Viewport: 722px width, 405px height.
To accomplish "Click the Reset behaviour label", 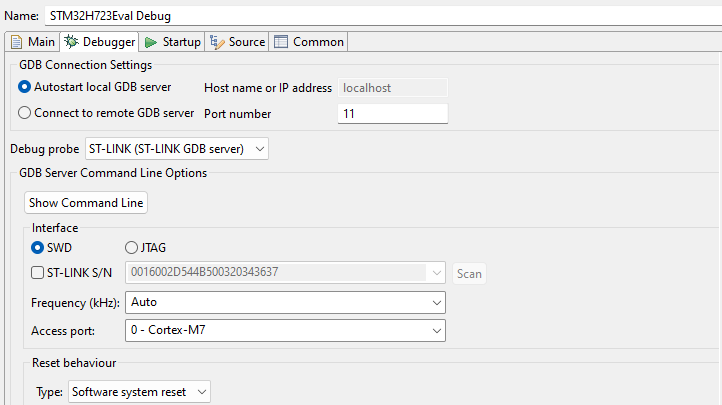I will 74,363.
